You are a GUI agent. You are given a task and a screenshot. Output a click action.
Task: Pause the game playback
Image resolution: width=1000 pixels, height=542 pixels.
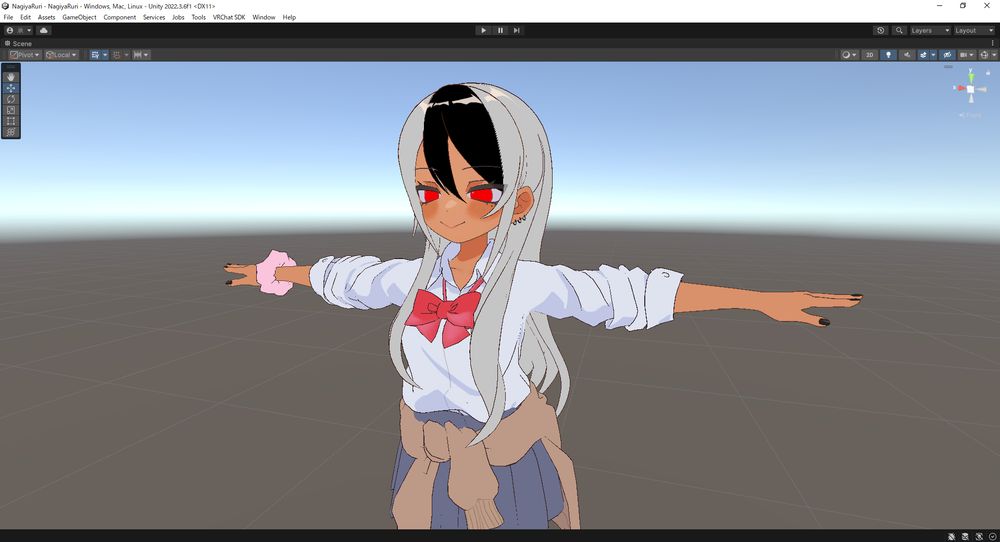(500, 30)
